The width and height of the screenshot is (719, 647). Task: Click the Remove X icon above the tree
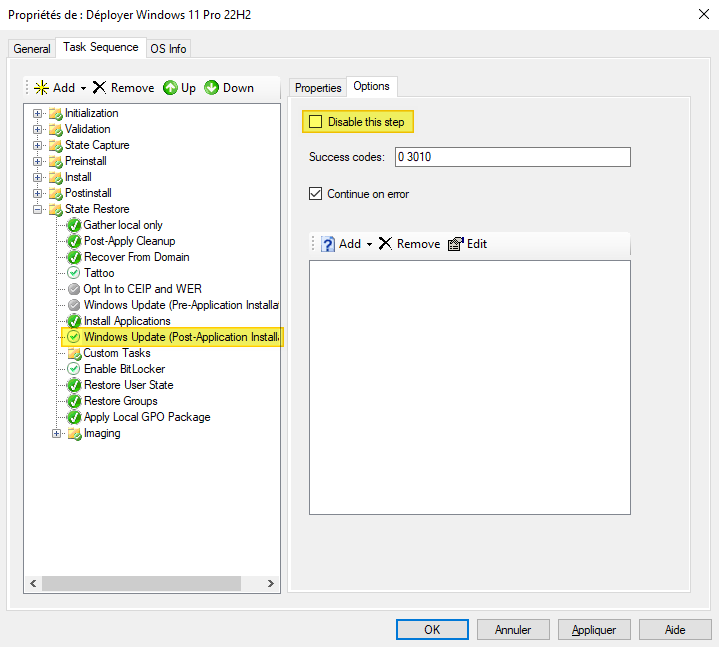99,87
